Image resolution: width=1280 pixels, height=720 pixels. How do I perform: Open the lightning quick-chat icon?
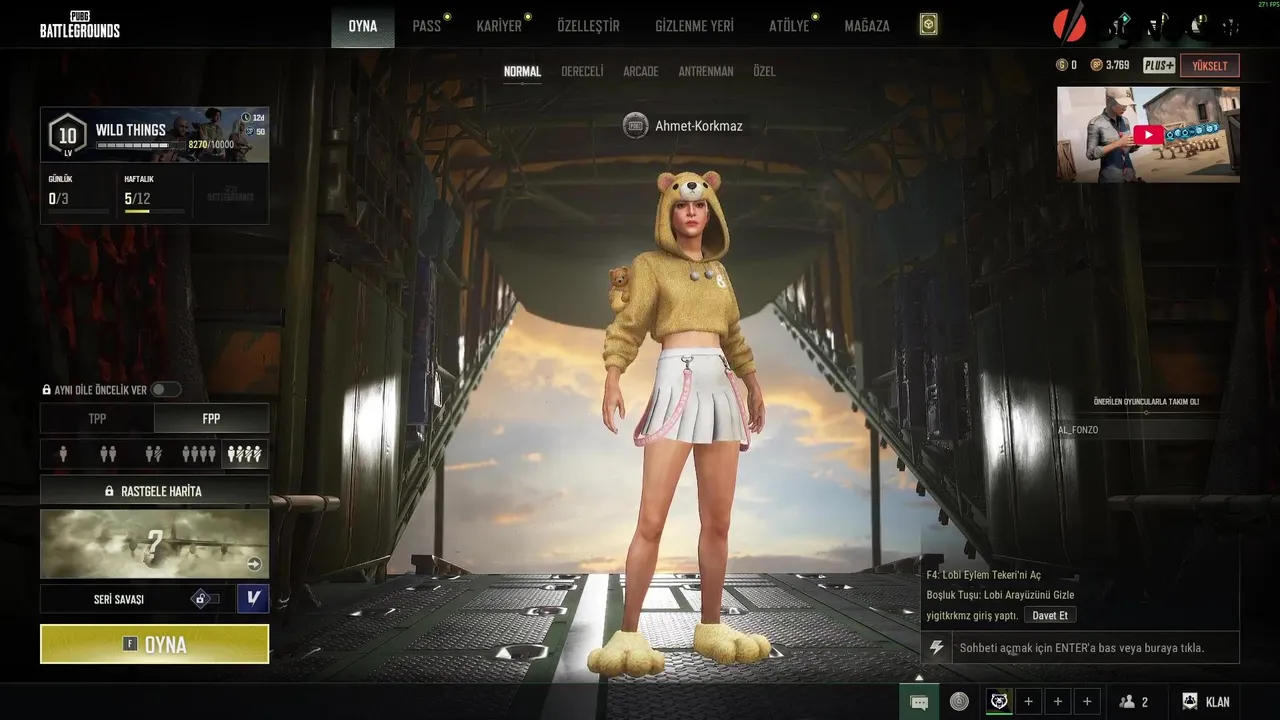[x=936, y=648]
